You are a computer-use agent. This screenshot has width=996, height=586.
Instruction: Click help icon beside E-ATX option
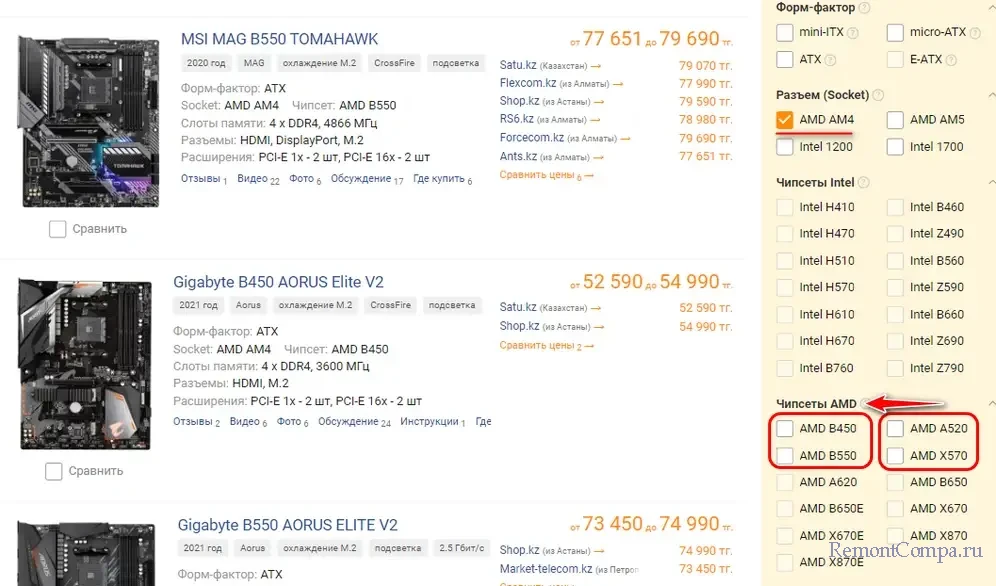[x=951, y=60]
